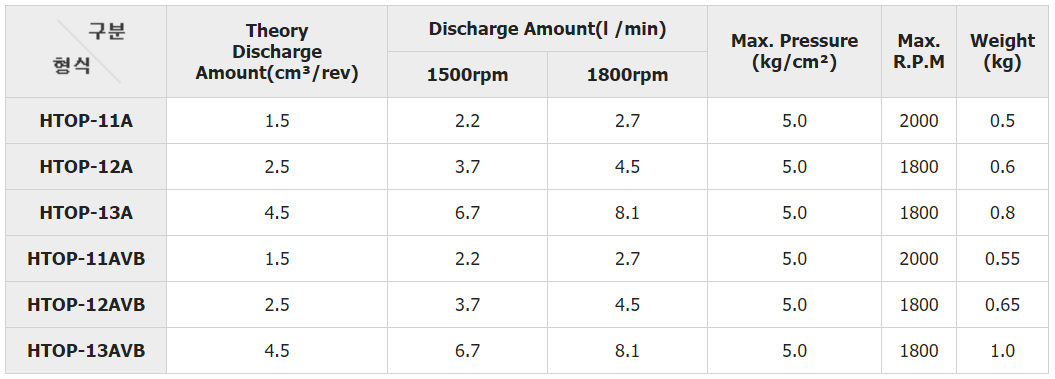Click the HTOP-12AVB model cell
Image resolution: width=1055 pixels, height=379 pixels.
(86, 304)
